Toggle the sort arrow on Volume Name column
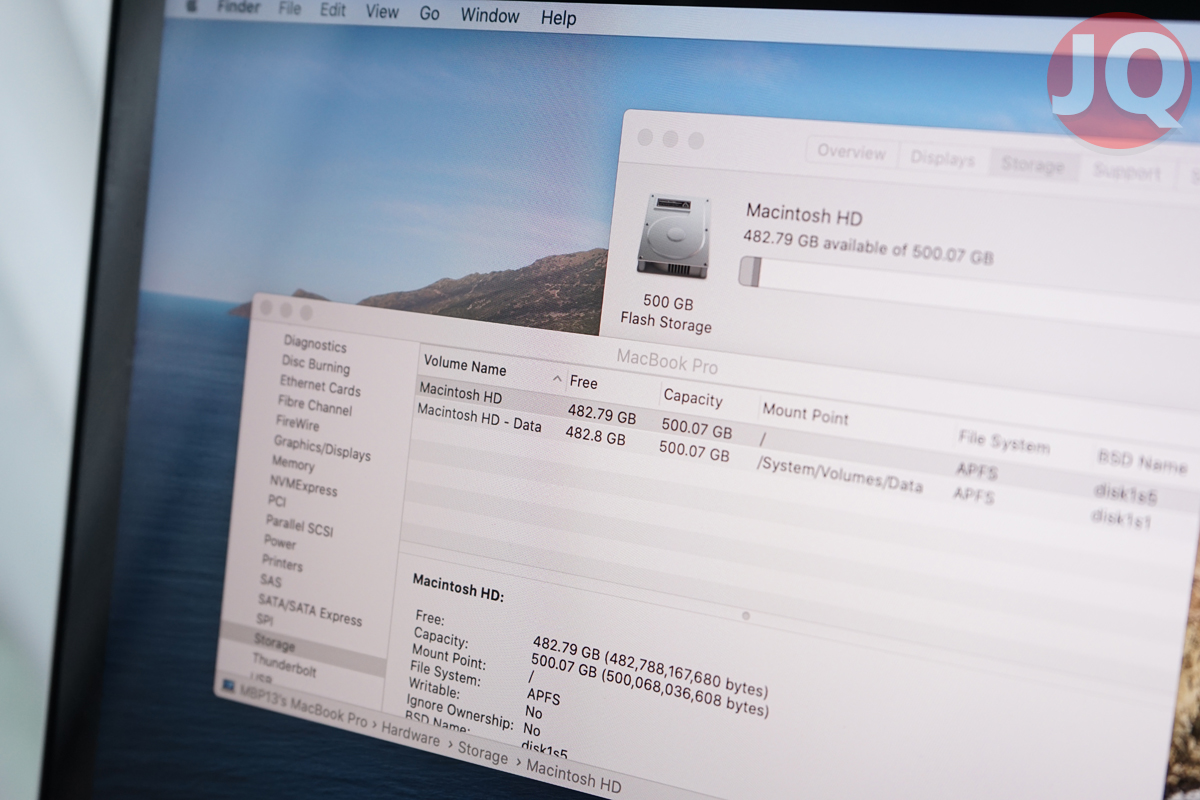The width and height of the screenshot is (1200, 800). pyautogui.click(x=557, y=379)
